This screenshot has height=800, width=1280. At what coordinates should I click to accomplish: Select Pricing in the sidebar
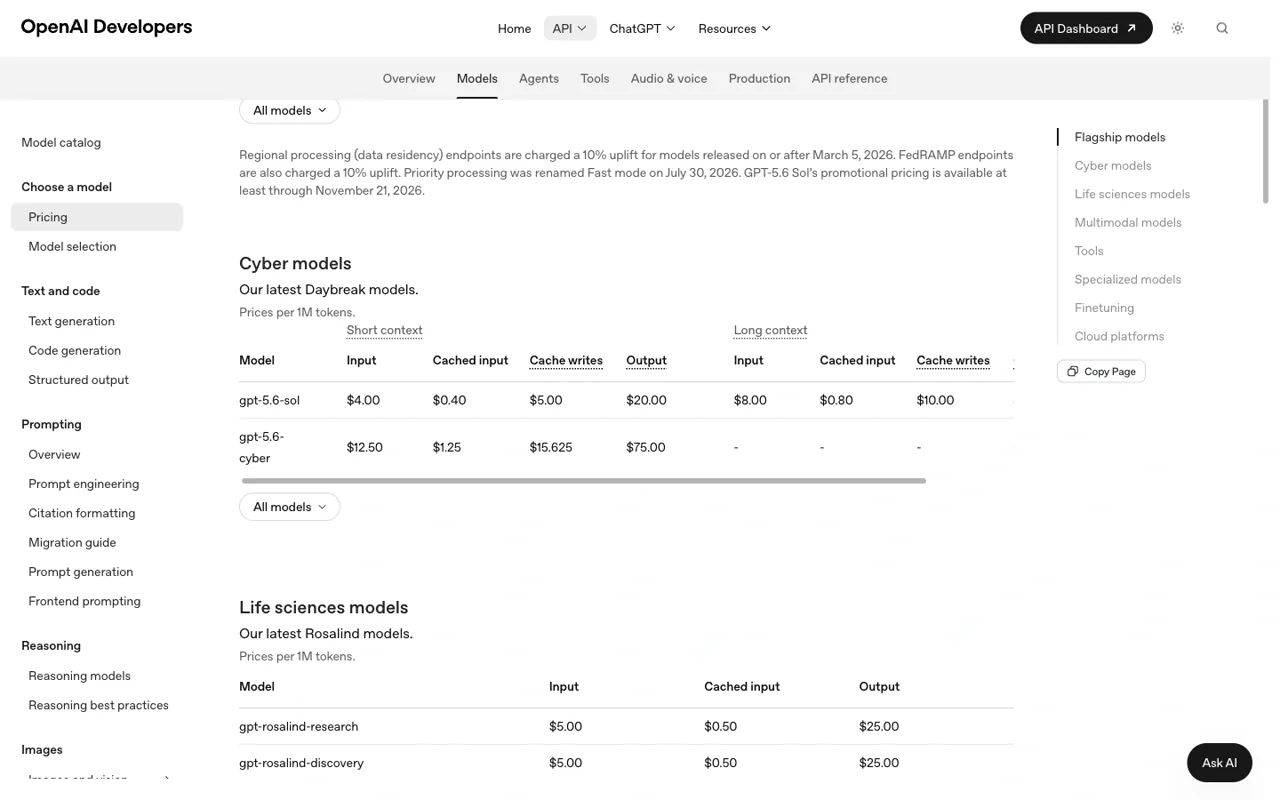pyautogui.click(x=97, y=217)
